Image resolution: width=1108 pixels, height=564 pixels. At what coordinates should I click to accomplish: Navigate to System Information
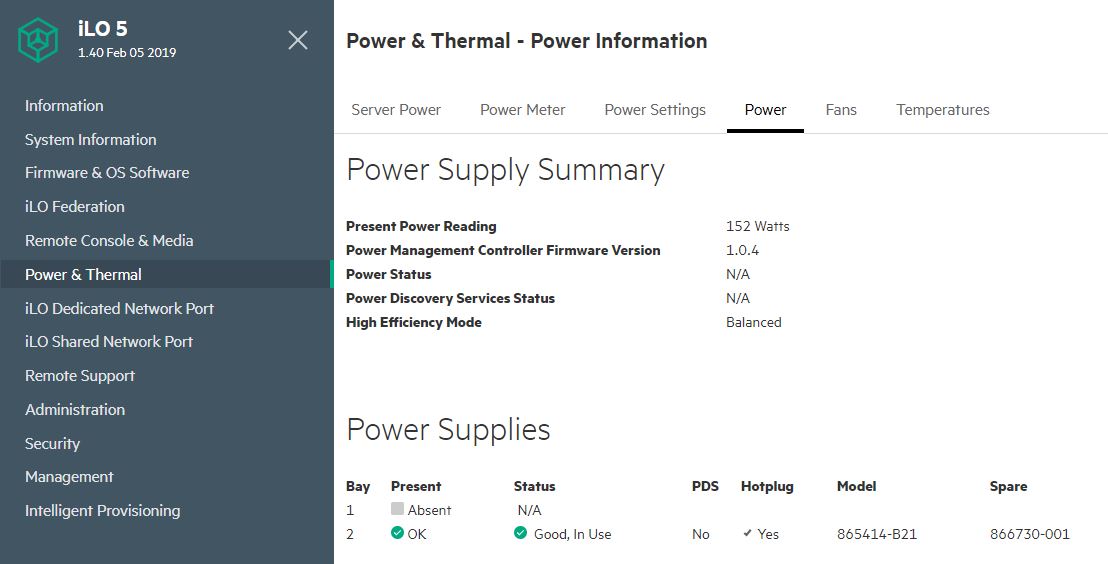[91, 140]
